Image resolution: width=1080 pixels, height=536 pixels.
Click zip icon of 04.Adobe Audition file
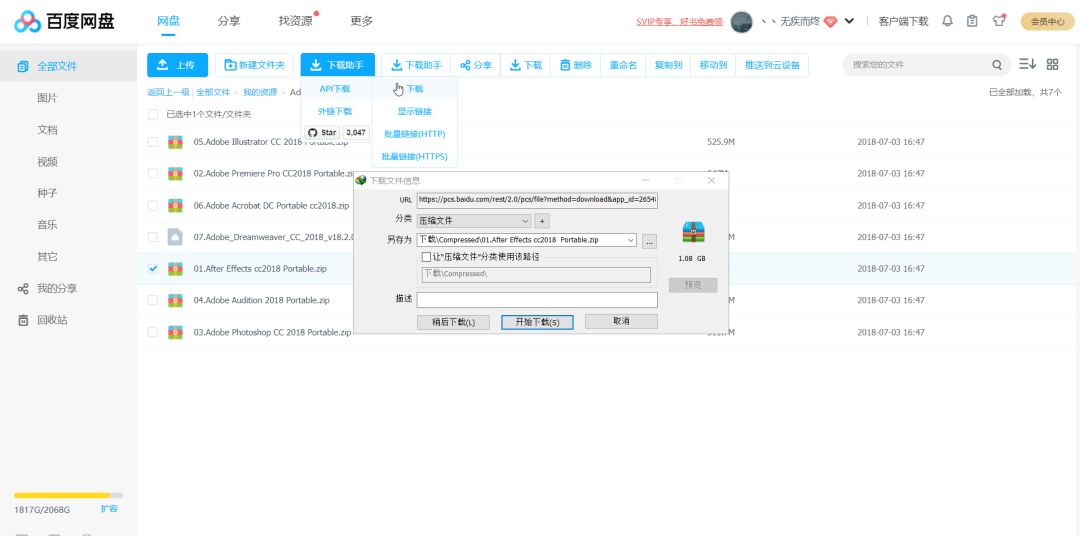(175, 300)
